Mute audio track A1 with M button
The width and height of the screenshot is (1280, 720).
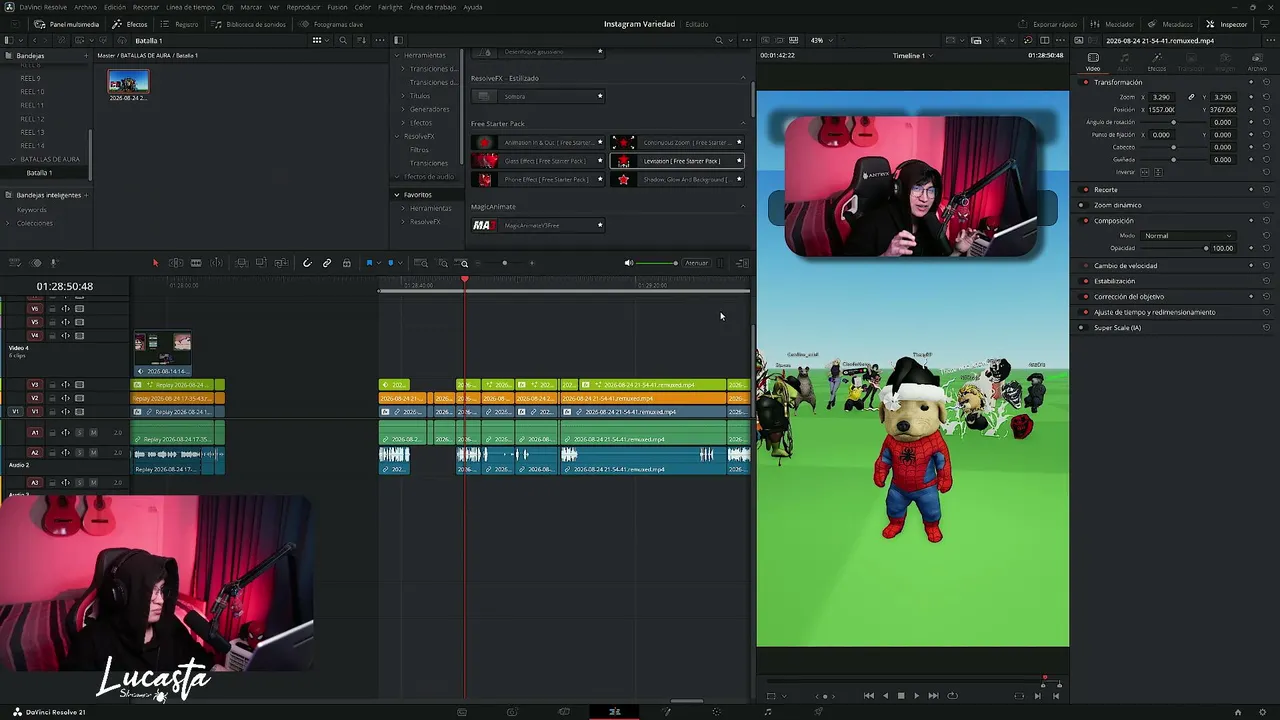94,433
